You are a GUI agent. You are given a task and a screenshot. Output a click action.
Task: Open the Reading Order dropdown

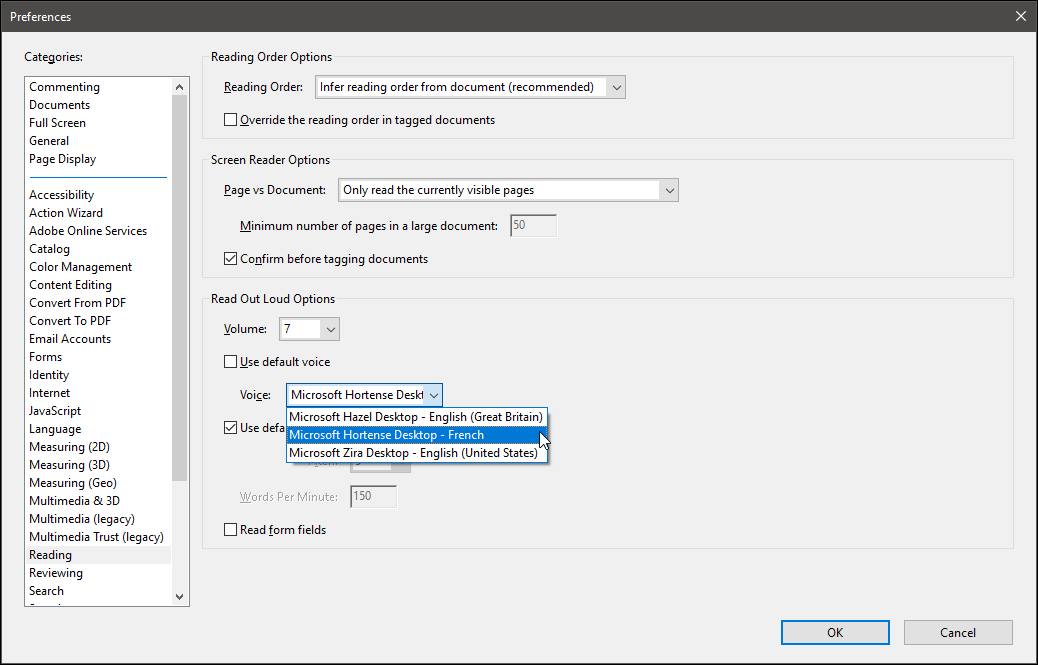click(x=616, y=87)
